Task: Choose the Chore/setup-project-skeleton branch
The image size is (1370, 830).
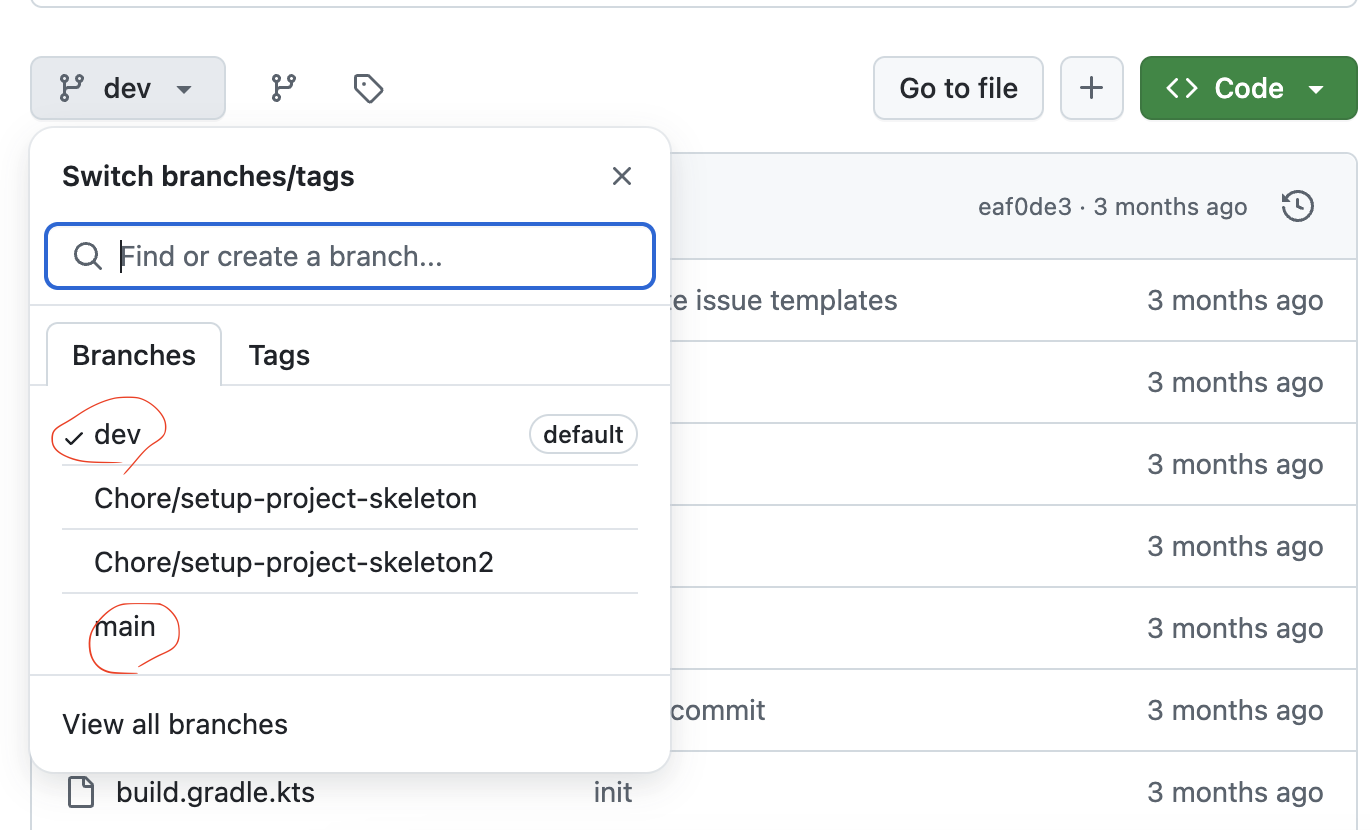Action: 285,498
